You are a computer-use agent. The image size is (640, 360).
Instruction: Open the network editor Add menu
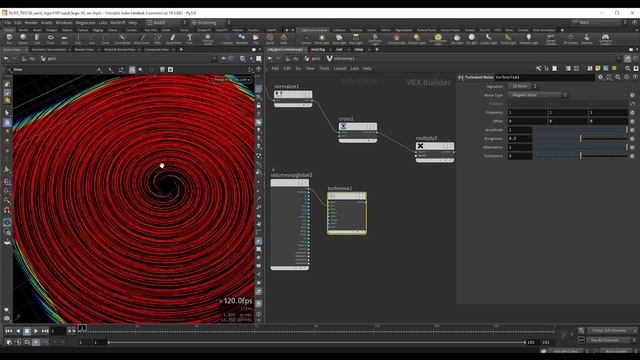[x=275, y=68]
